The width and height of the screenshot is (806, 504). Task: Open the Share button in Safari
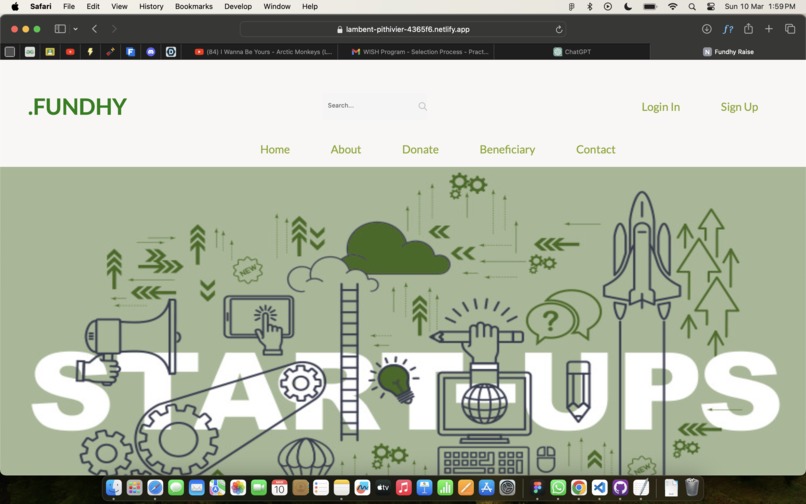pyautogui.click(x=748, y=29)
